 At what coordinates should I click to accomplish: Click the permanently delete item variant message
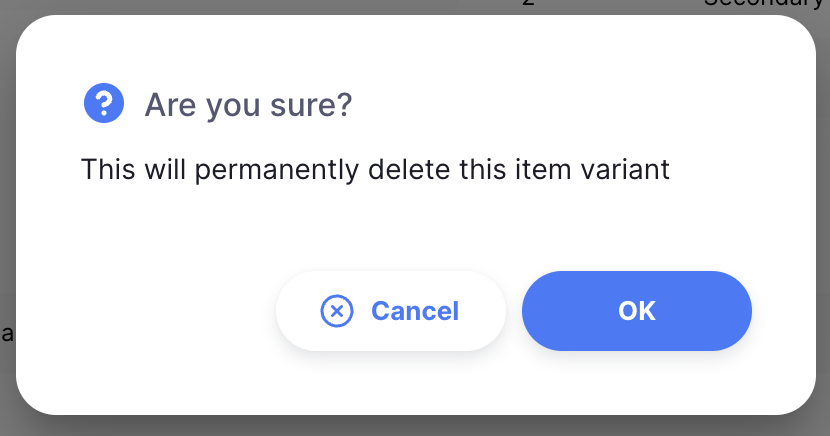click(375, 170)
